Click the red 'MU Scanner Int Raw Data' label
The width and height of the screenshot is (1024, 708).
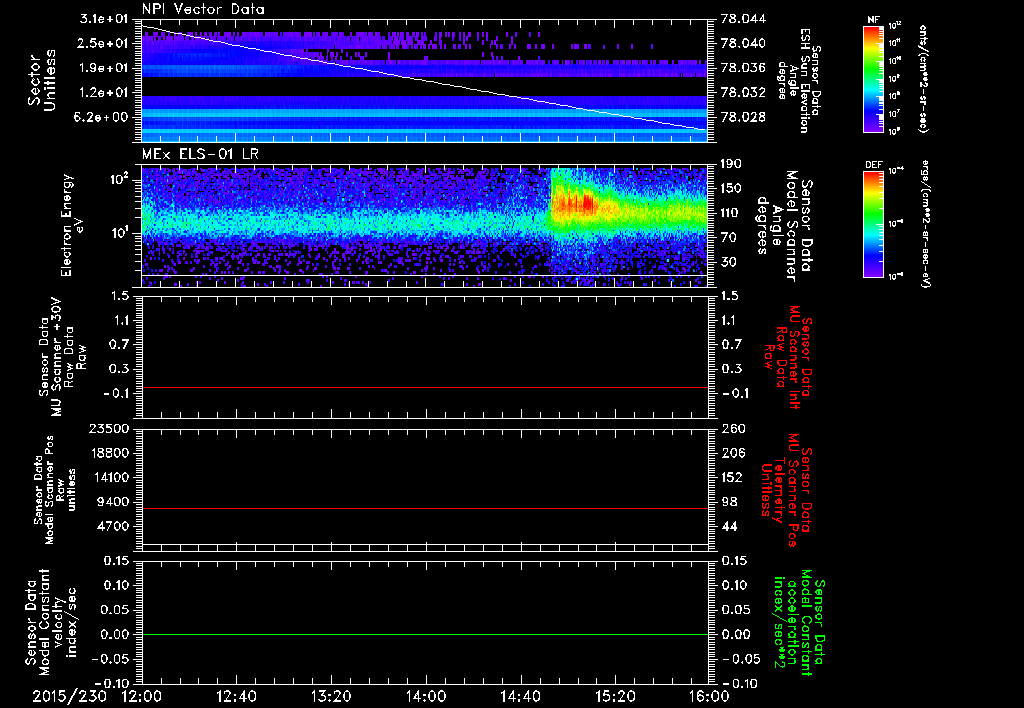tap(787, 357)
